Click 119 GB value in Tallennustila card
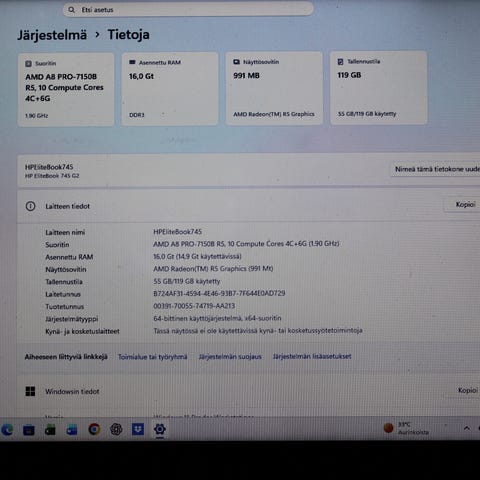 [x=349, y=75]
